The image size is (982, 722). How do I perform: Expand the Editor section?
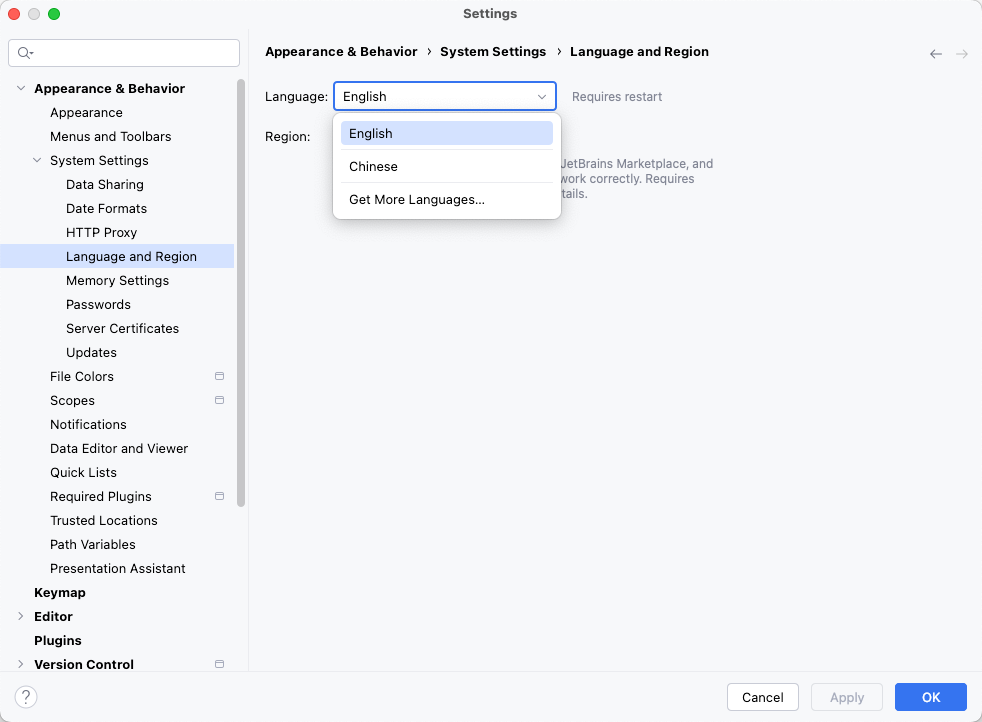21,617
